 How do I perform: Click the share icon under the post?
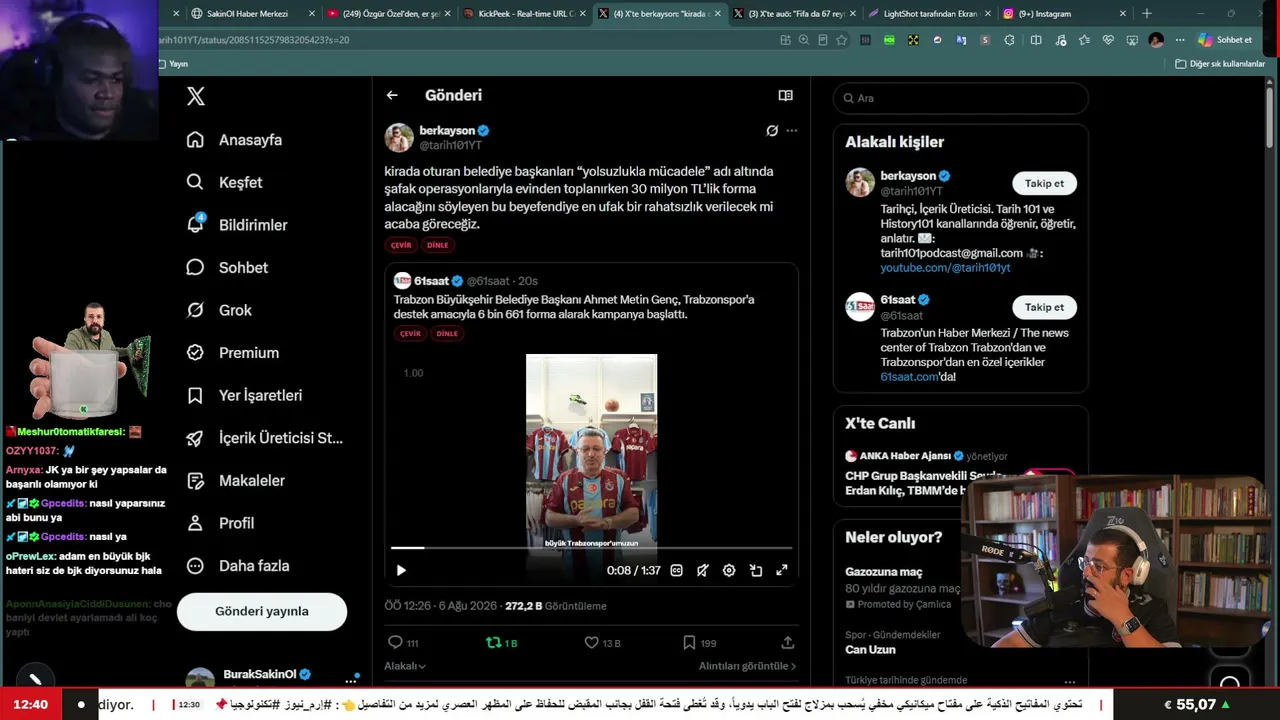coord(788,643)
